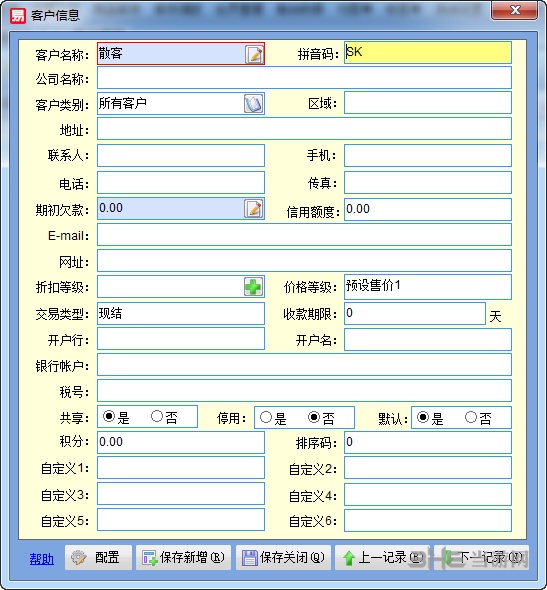Focus the E-mail input field
This screenshot has height=590, width=547.
[304, 235]
